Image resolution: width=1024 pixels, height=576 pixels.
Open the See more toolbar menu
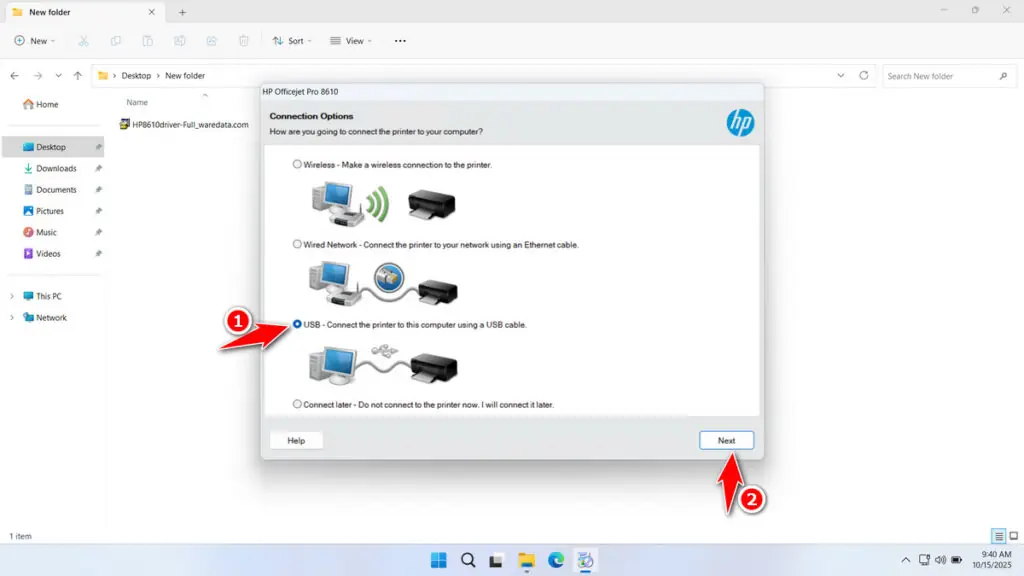tap(399, 40)
